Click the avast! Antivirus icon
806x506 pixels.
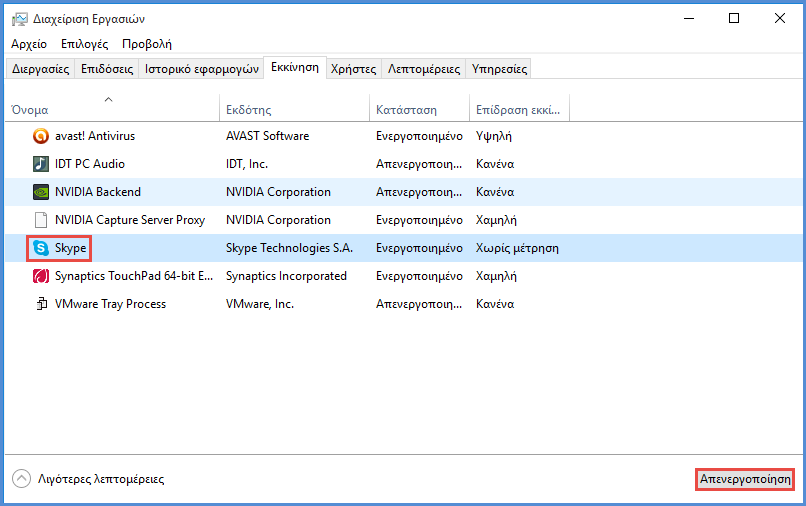41,136
